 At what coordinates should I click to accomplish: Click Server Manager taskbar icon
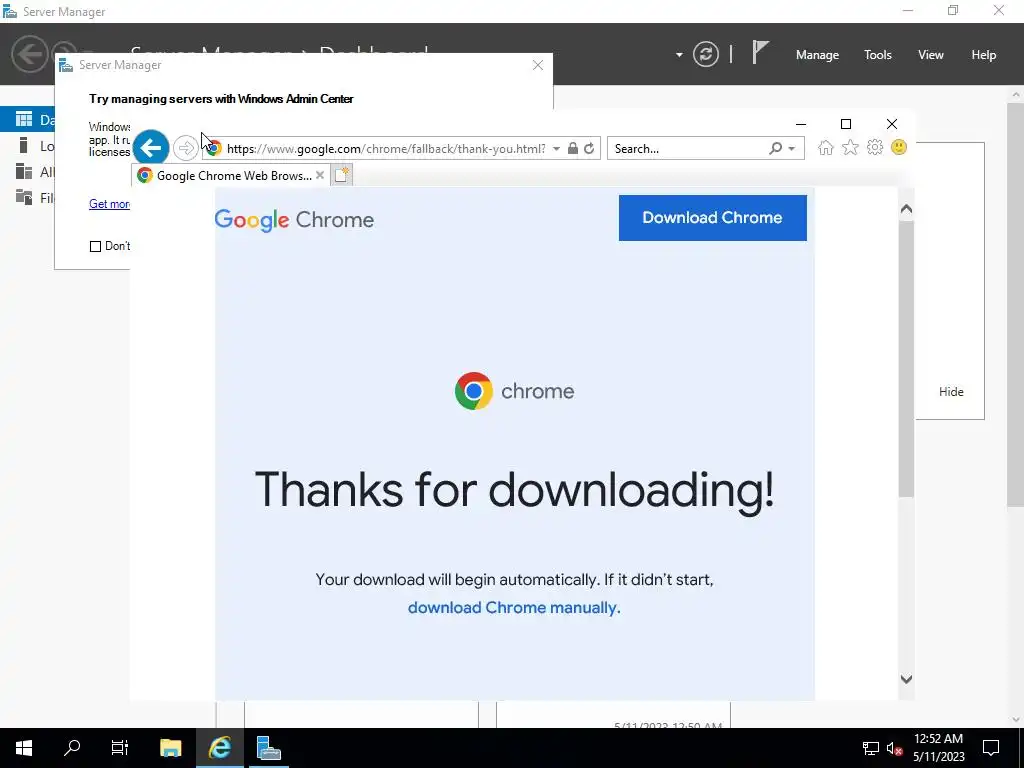[x=268, y=748]
